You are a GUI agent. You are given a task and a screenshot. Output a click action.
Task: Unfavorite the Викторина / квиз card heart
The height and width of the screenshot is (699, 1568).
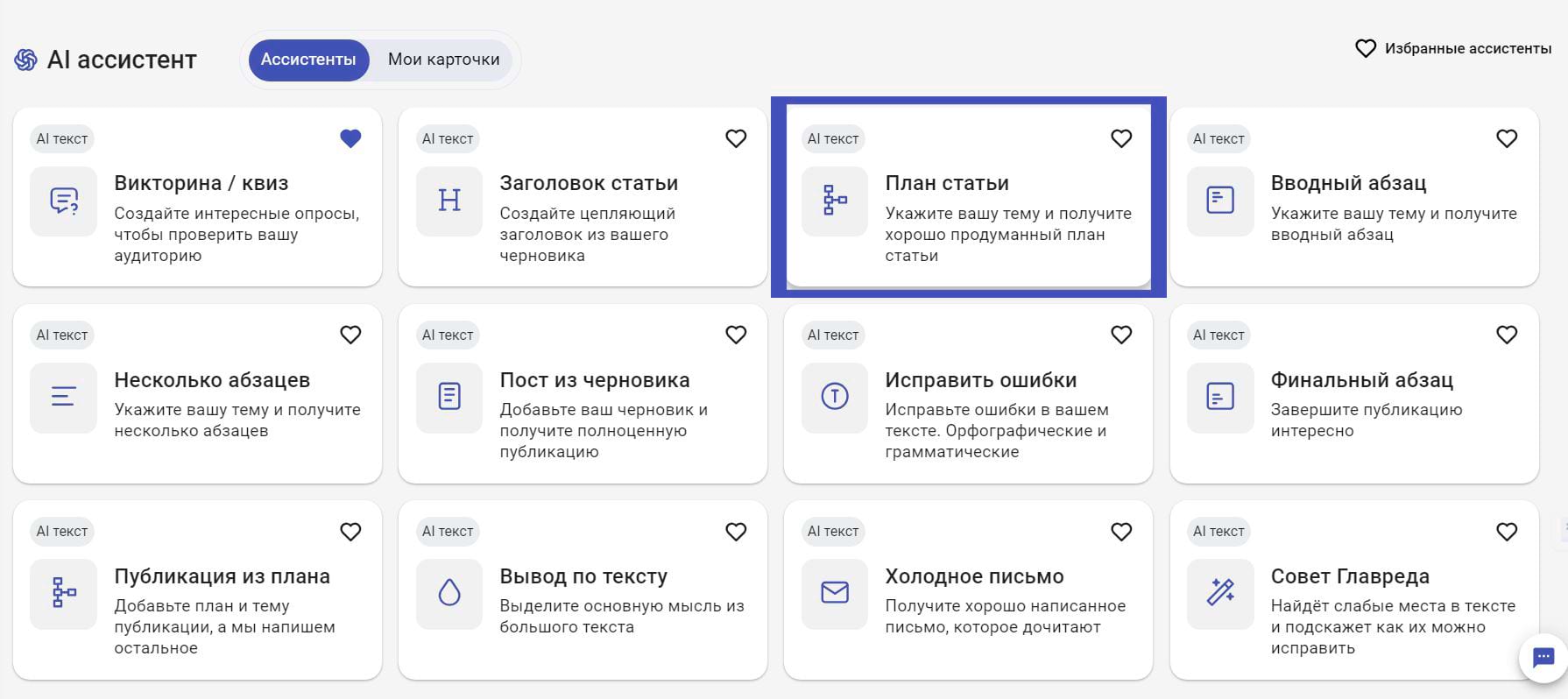[x=350, y=138]
